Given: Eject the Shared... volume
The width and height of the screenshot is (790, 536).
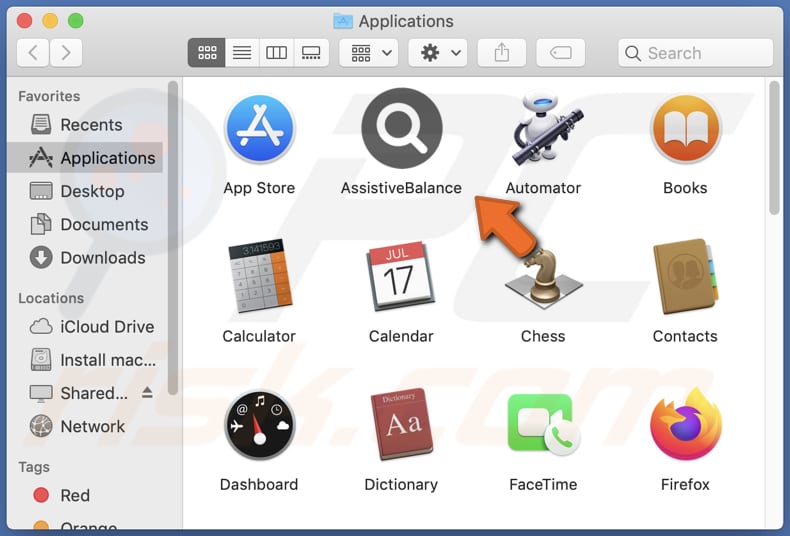Looking at the screenshot, I should [x=147, y=392].
